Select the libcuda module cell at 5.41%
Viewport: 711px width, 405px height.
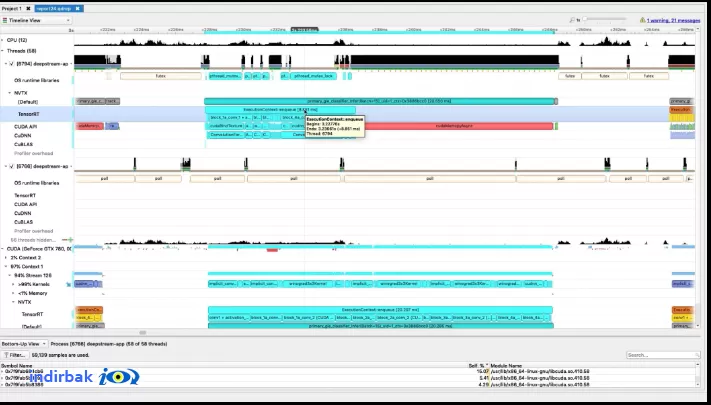click(540, 378)
